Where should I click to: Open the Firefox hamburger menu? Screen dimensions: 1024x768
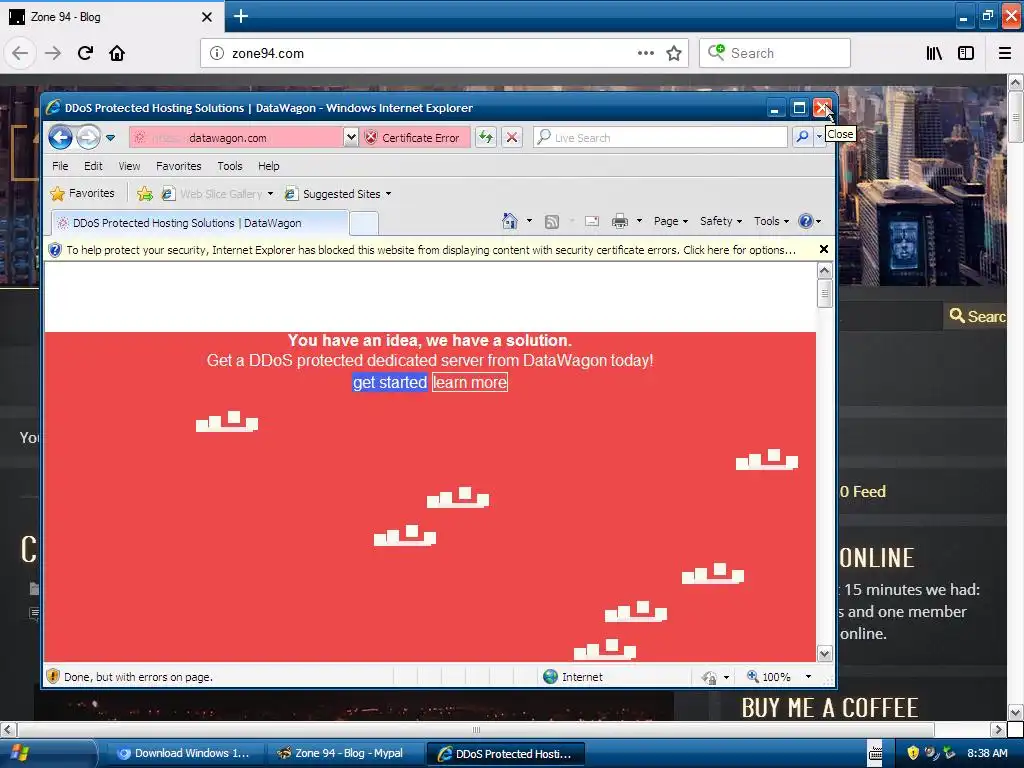coord(1005,53)
